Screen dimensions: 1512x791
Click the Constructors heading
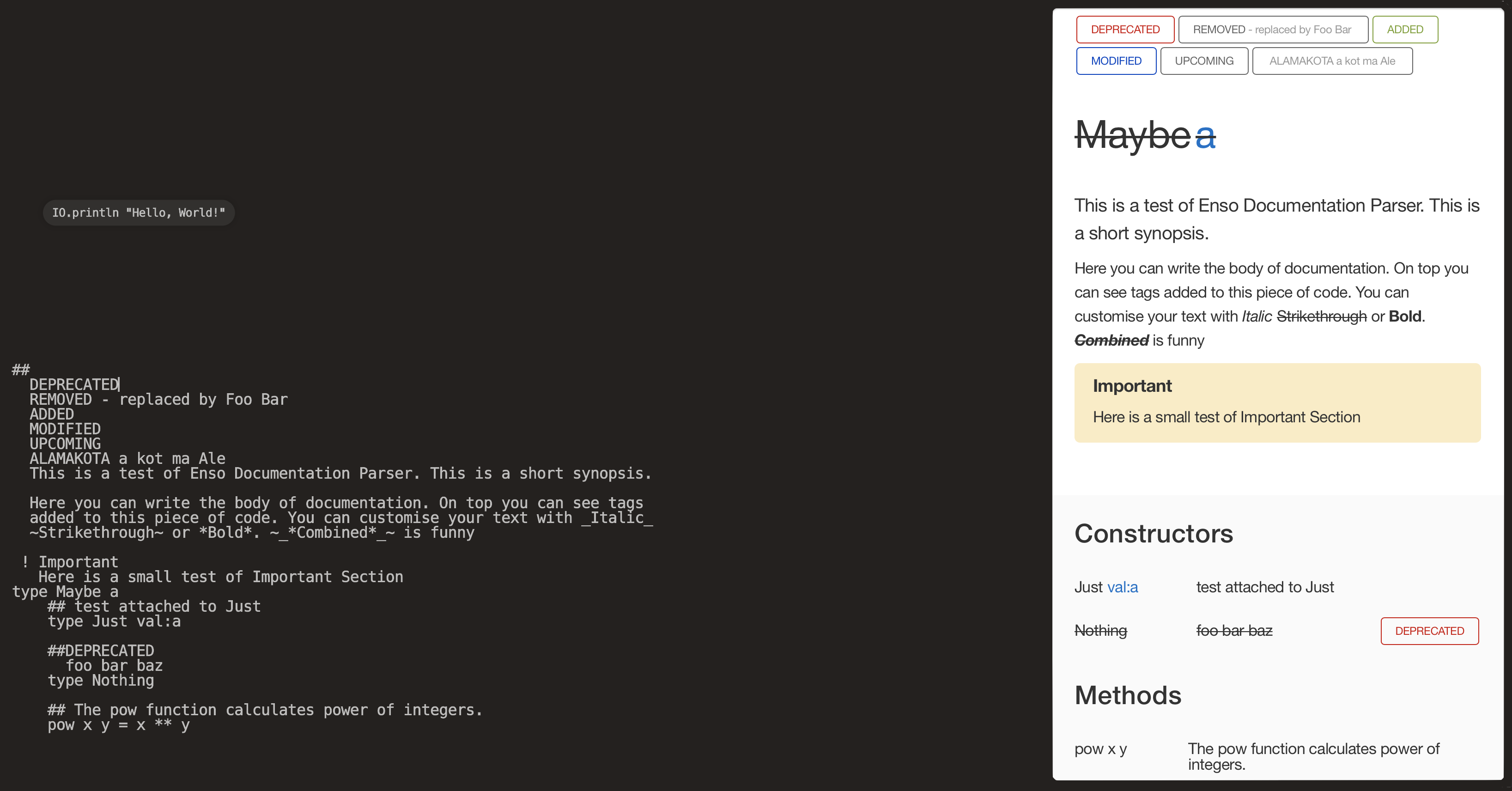(x=1154, y=534)
